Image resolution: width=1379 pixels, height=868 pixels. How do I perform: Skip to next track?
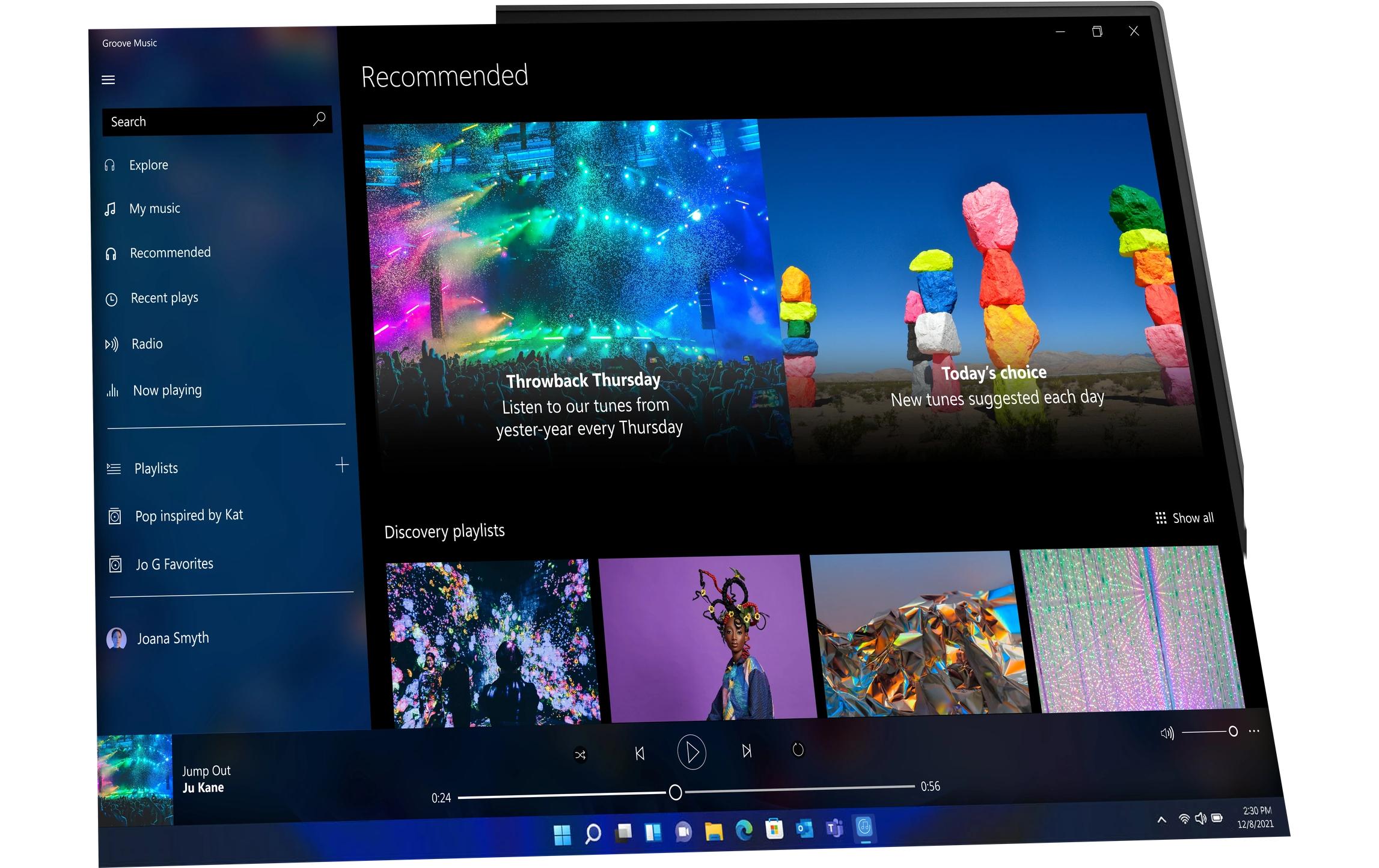pos(747,751)
